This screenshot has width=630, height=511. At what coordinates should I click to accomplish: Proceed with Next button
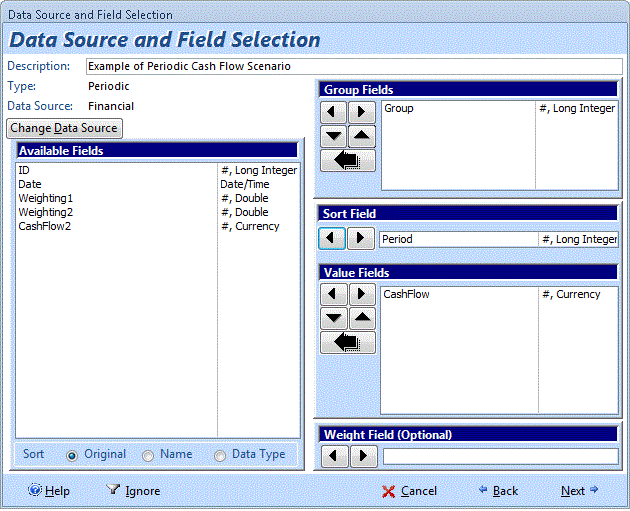point(579,491)
